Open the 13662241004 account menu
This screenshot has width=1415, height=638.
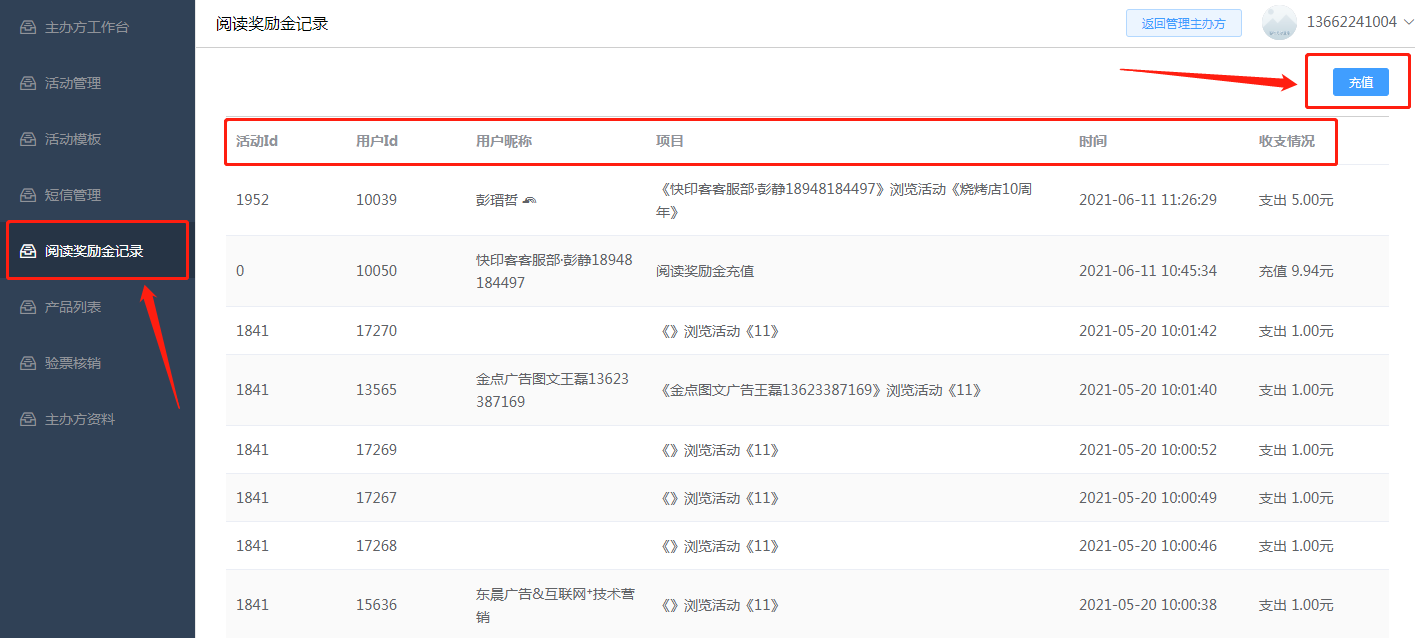(1351, 22)
